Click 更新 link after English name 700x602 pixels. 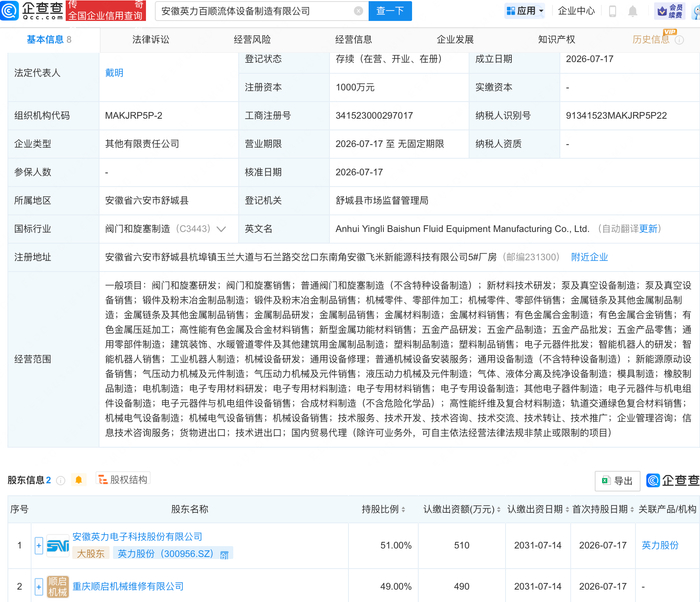coord(648,229)
